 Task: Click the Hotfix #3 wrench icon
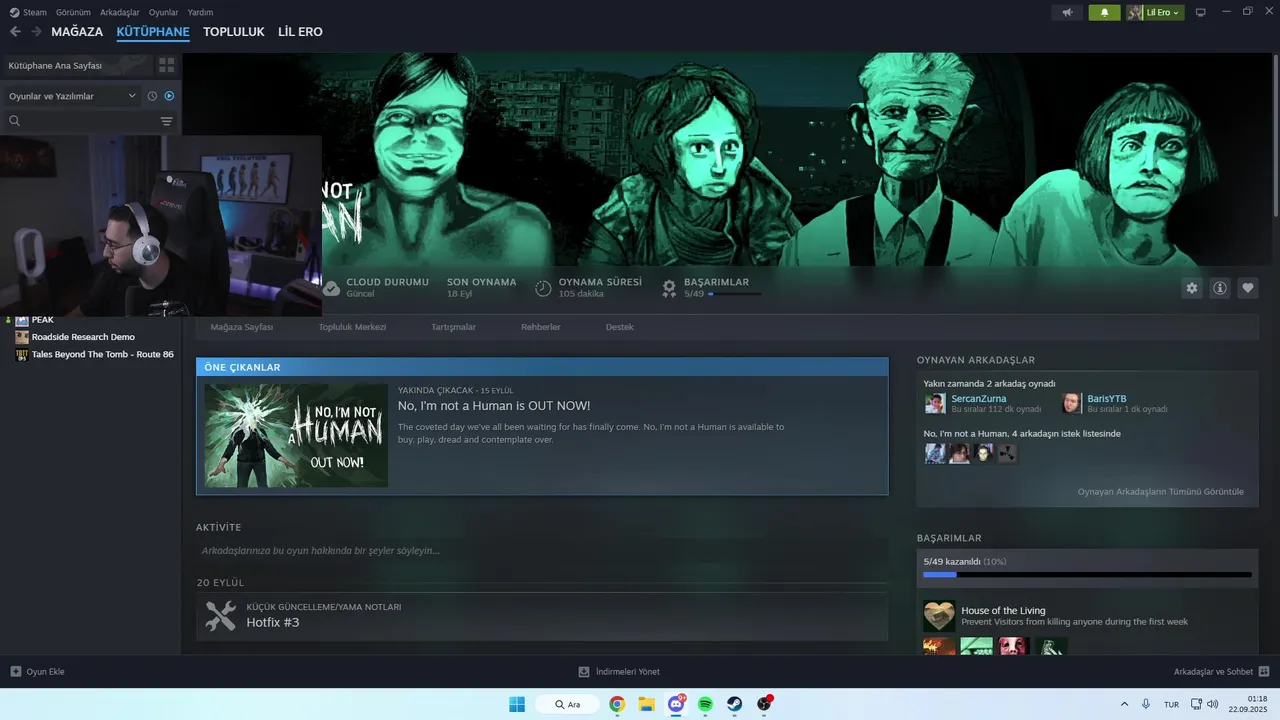click(x=220, y=615)
